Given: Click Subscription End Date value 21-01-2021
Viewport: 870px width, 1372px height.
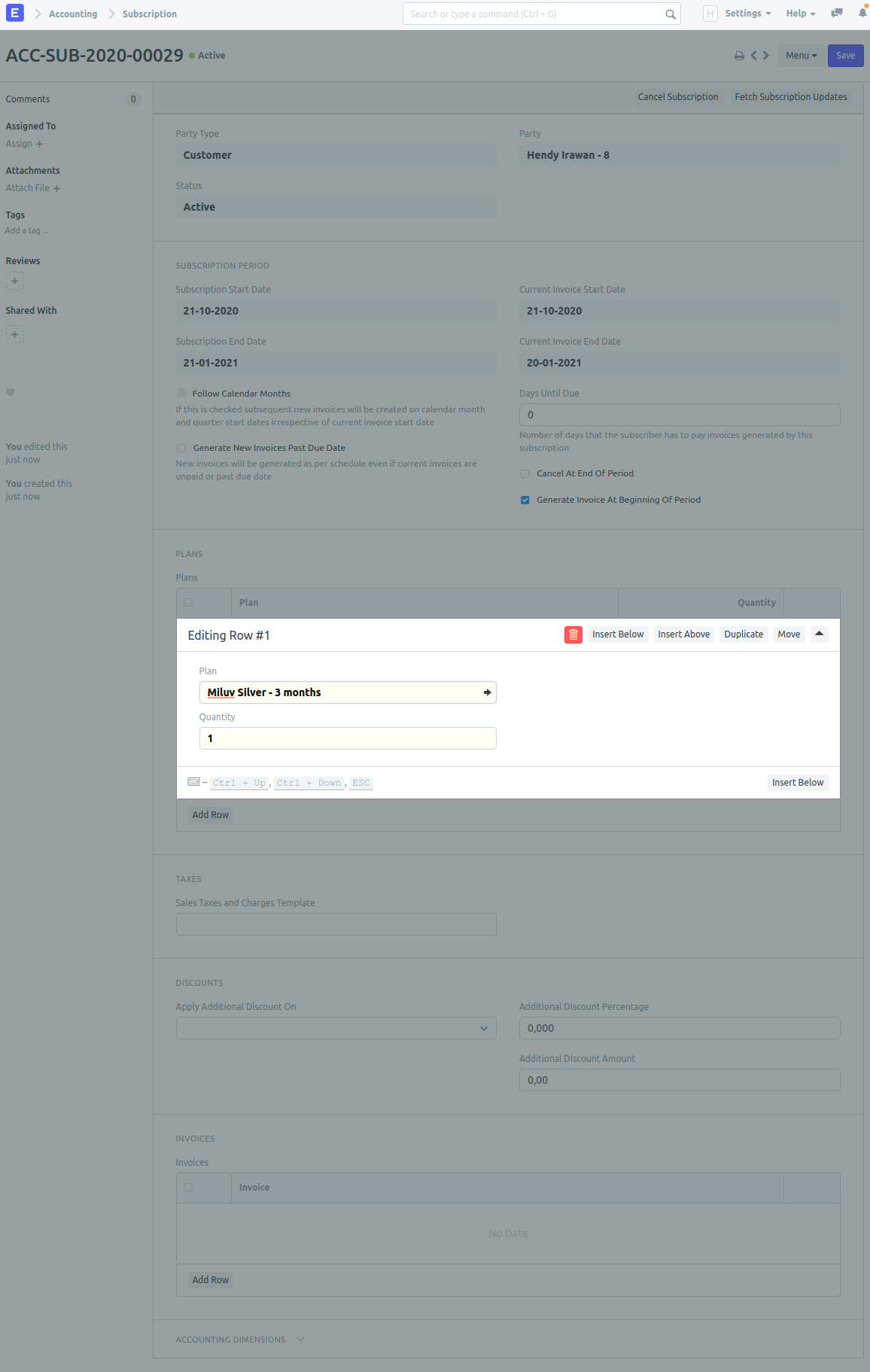Looking at the screenshot, I should point(336,363).
